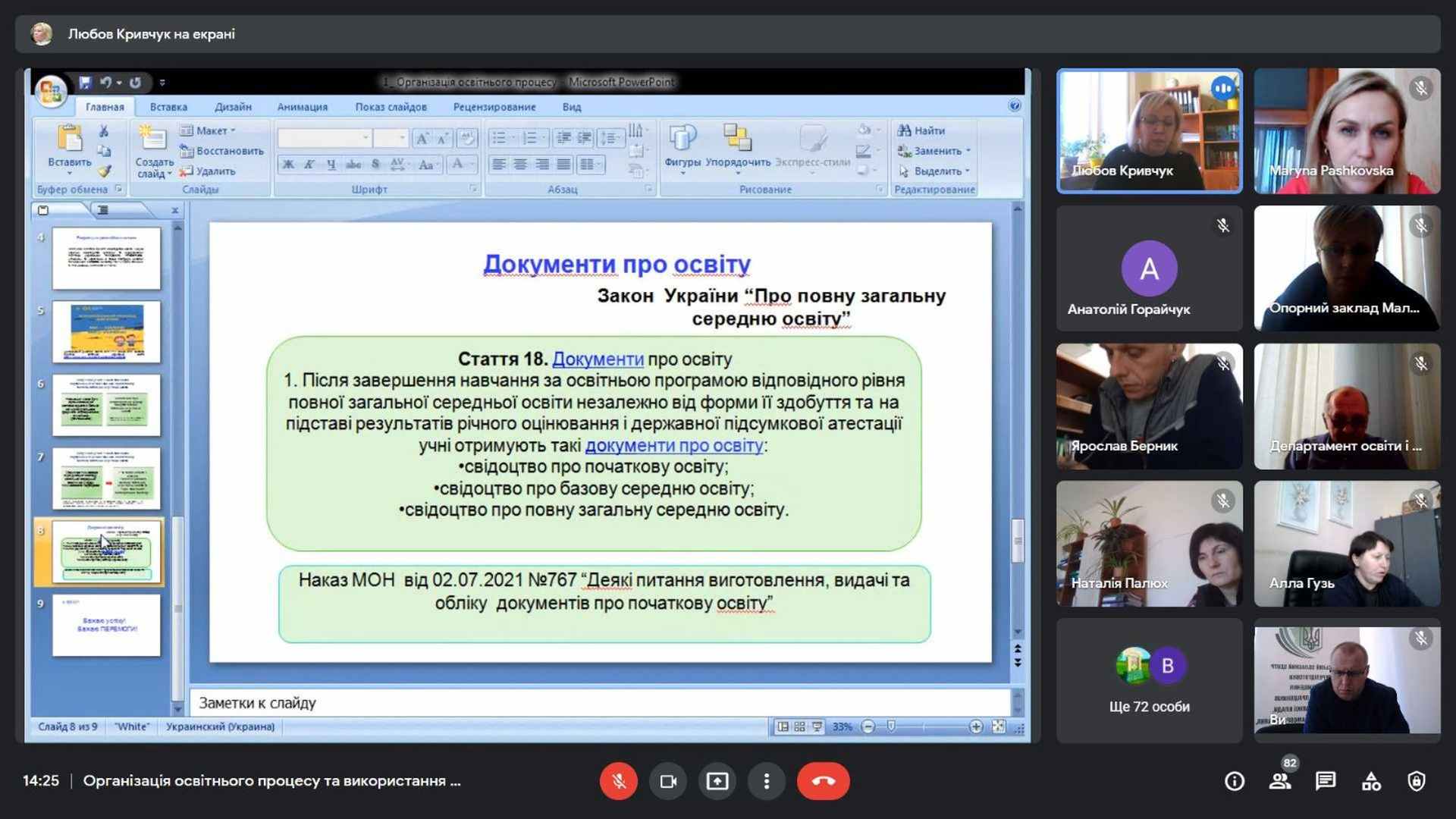
Task: Adjust the PowerPoint zoom slider
Action: tap(892, 726)
